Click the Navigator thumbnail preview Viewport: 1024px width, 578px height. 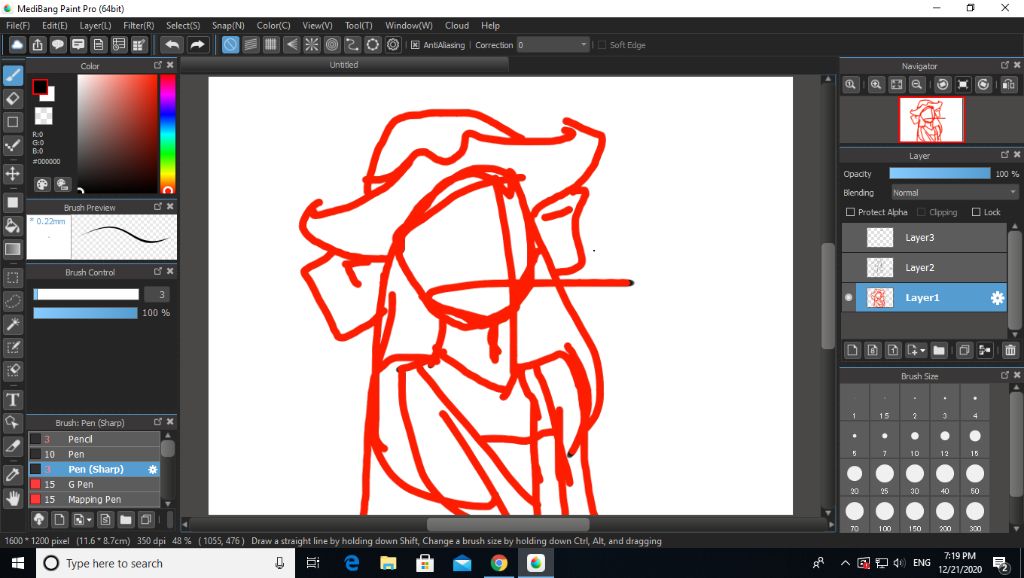tap(931, 120)
